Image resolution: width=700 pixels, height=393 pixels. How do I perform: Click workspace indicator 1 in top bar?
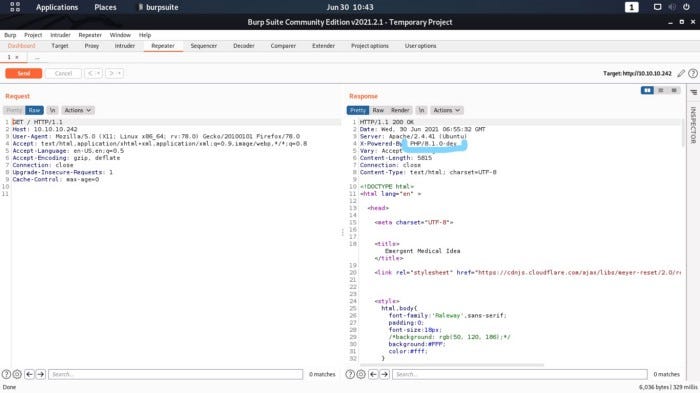pos(631,7)
